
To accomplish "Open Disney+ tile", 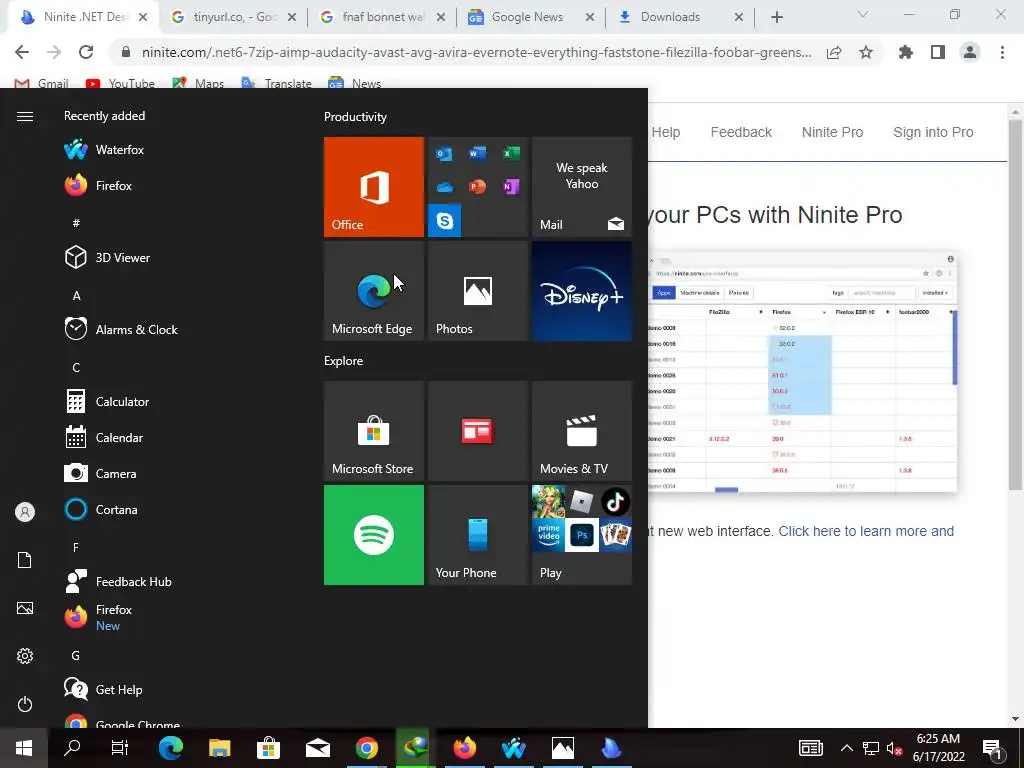I will [x=582, y=291].
